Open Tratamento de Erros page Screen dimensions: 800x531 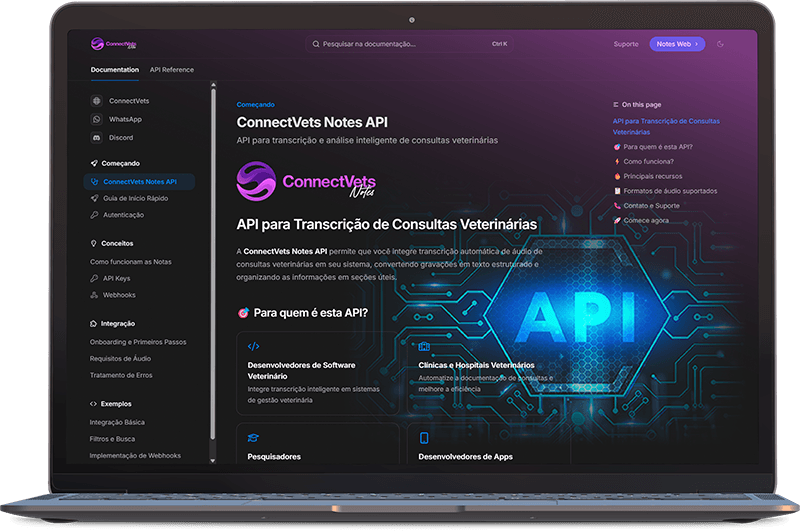coord(121,375)
